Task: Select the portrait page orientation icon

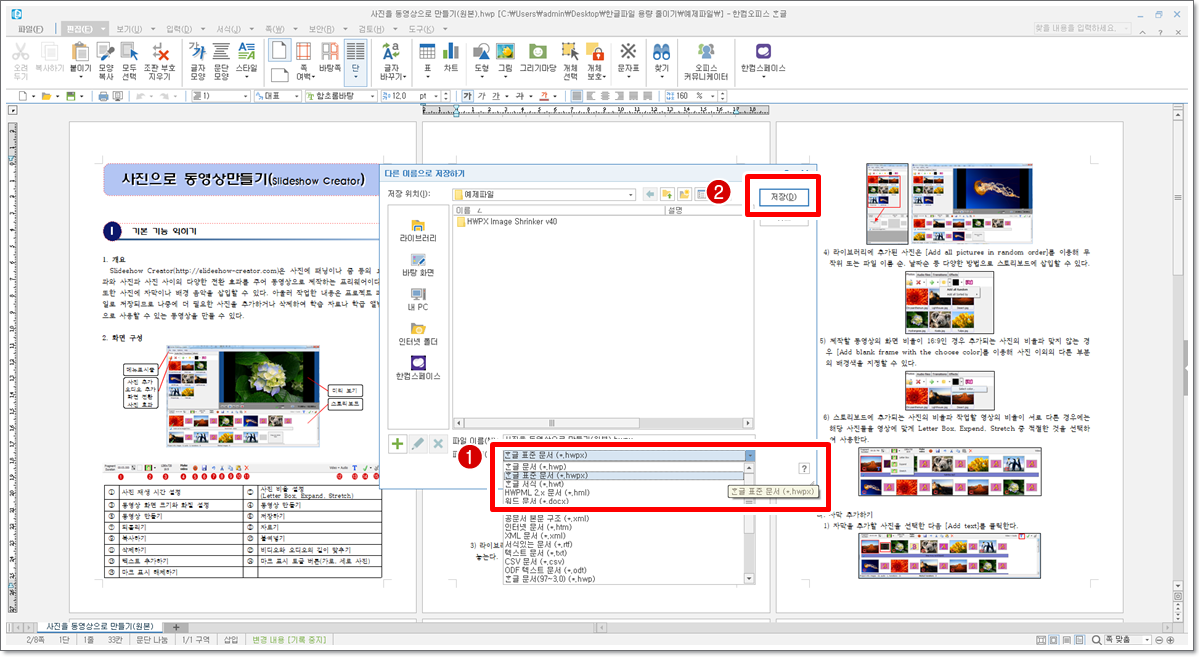Action: (280, 50)
